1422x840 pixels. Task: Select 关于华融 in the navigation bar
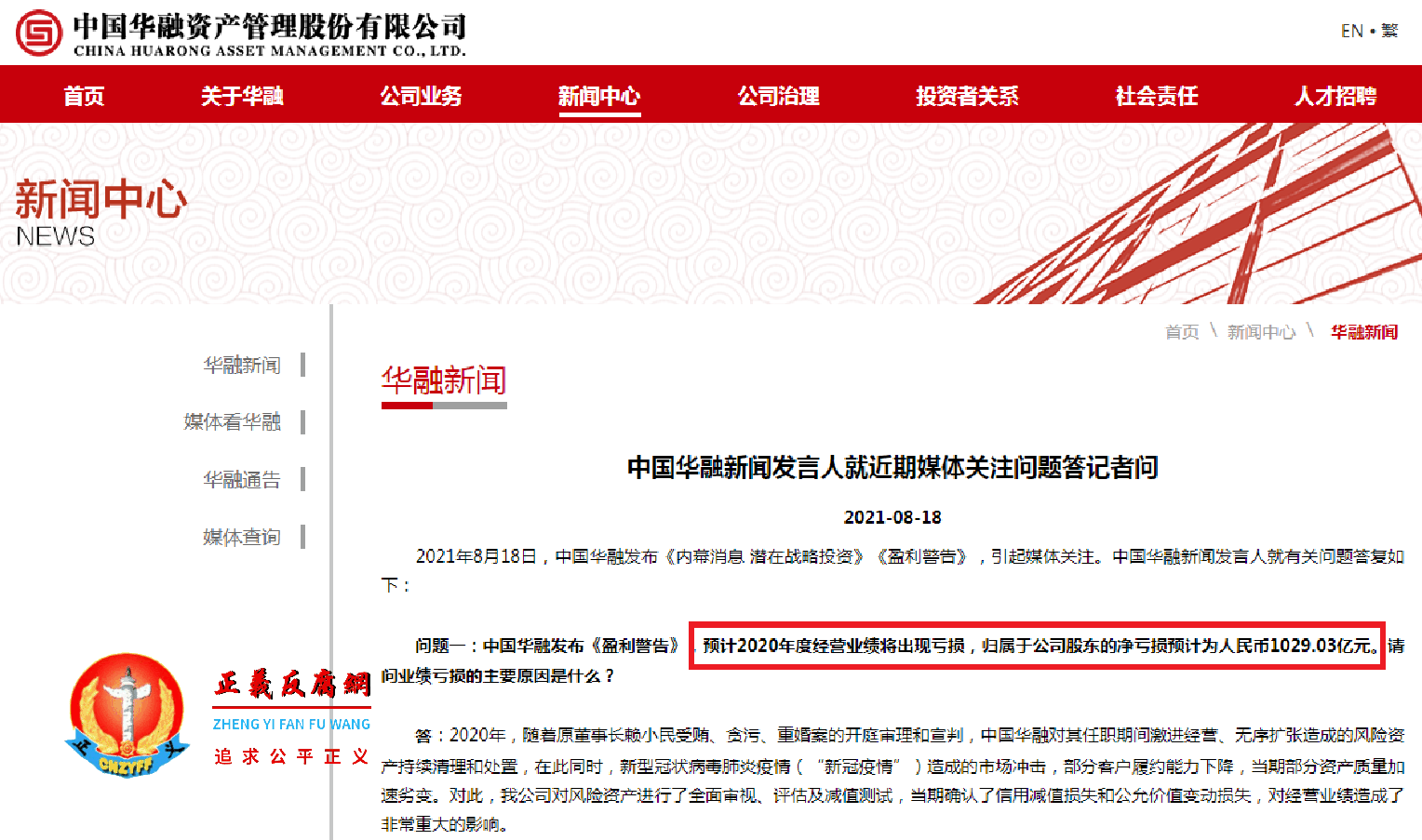coord(241,95)
